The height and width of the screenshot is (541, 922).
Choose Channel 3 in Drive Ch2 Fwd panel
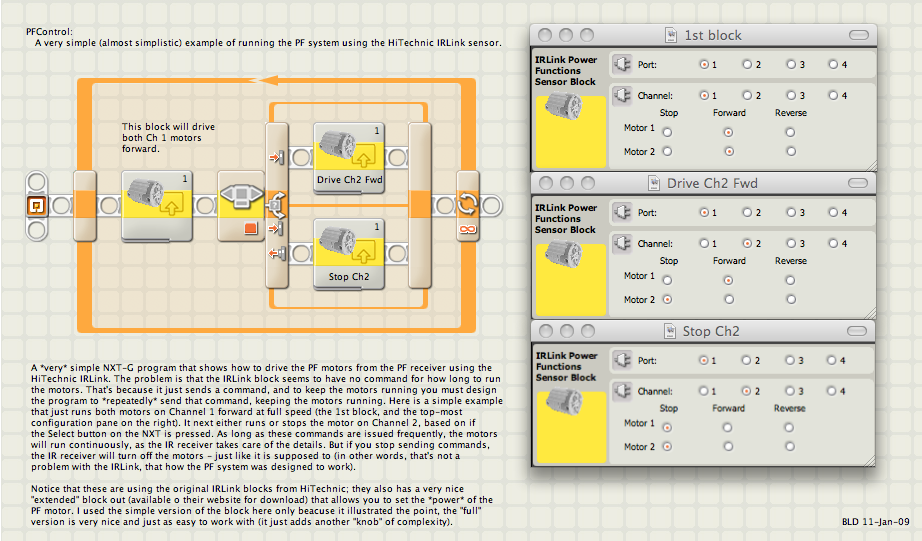coord(791,243)
